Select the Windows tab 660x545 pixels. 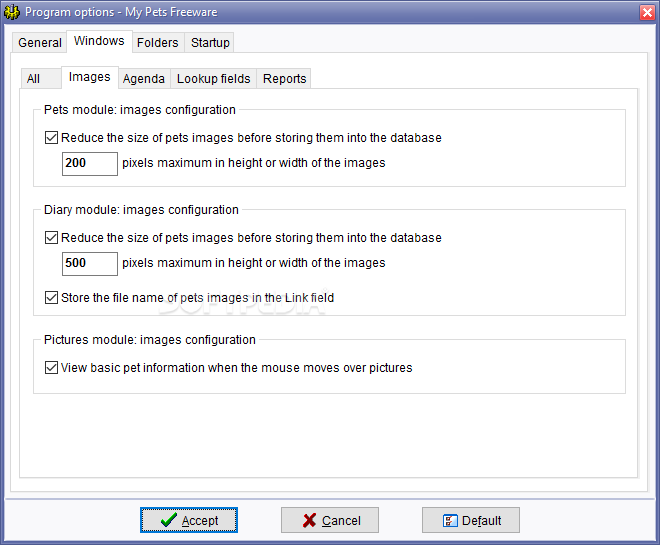(99, 41)
